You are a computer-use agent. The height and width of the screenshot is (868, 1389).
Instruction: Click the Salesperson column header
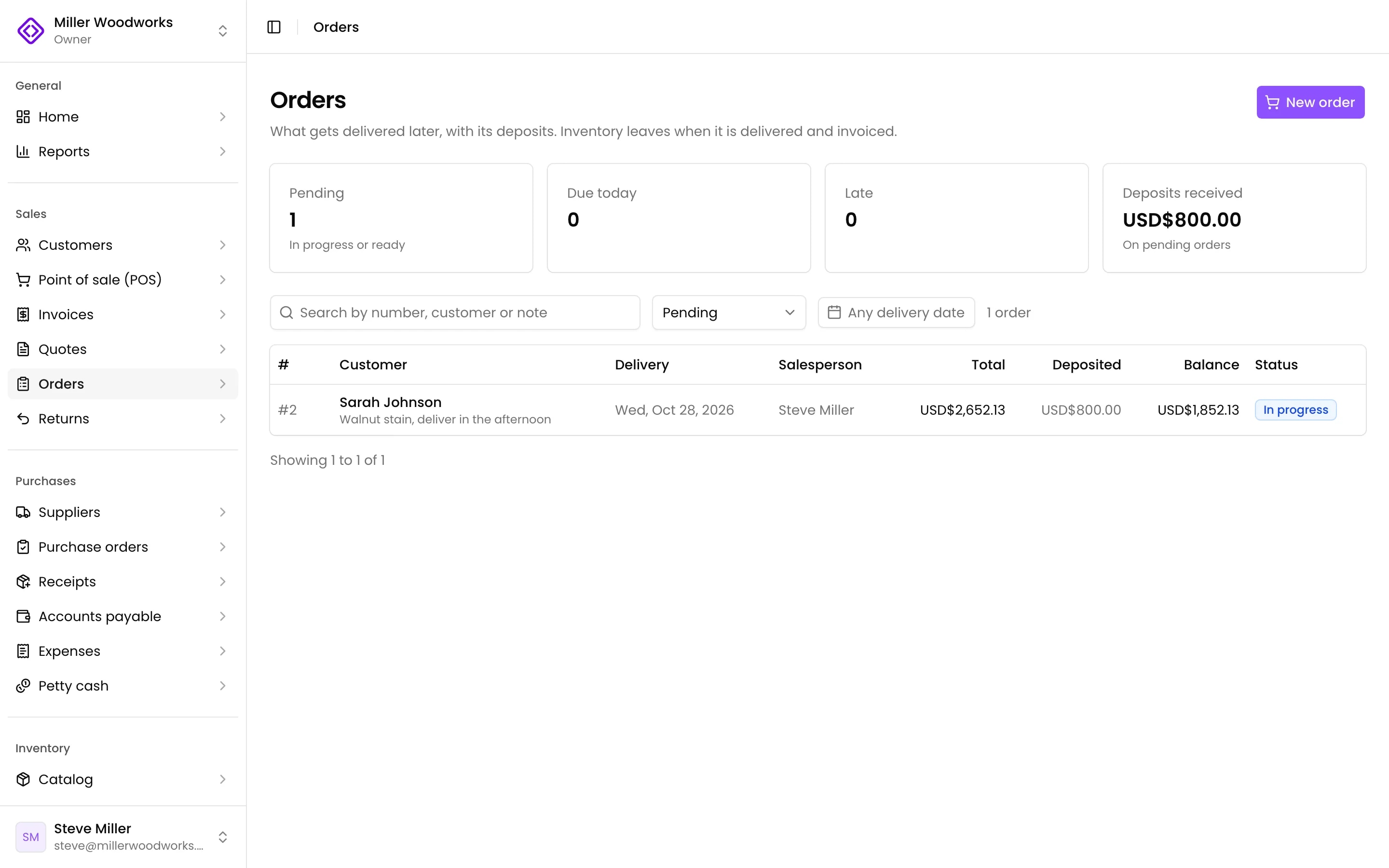(819, 365)
